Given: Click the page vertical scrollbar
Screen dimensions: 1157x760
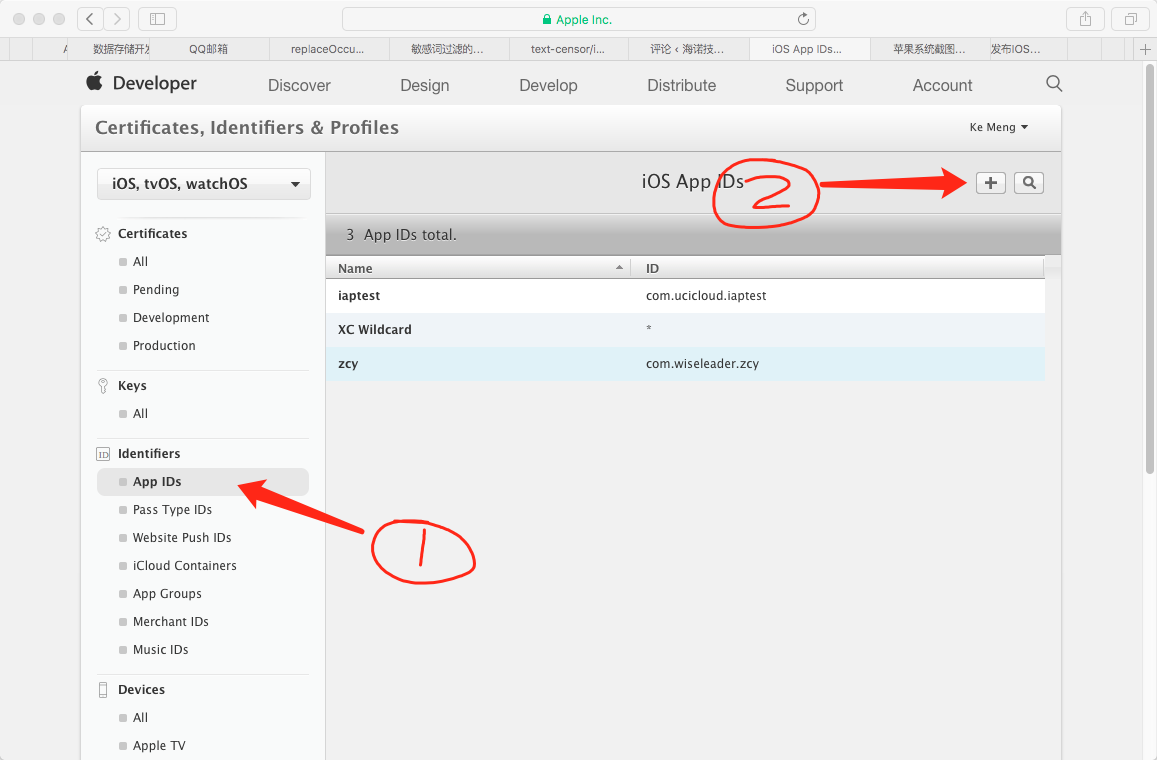Looking at the screenshot, I should (1149, 269).
